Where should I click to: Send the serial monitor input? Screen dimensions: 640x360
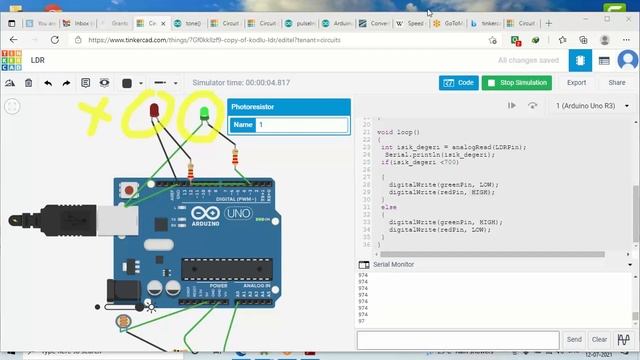[x=574, y=340]
